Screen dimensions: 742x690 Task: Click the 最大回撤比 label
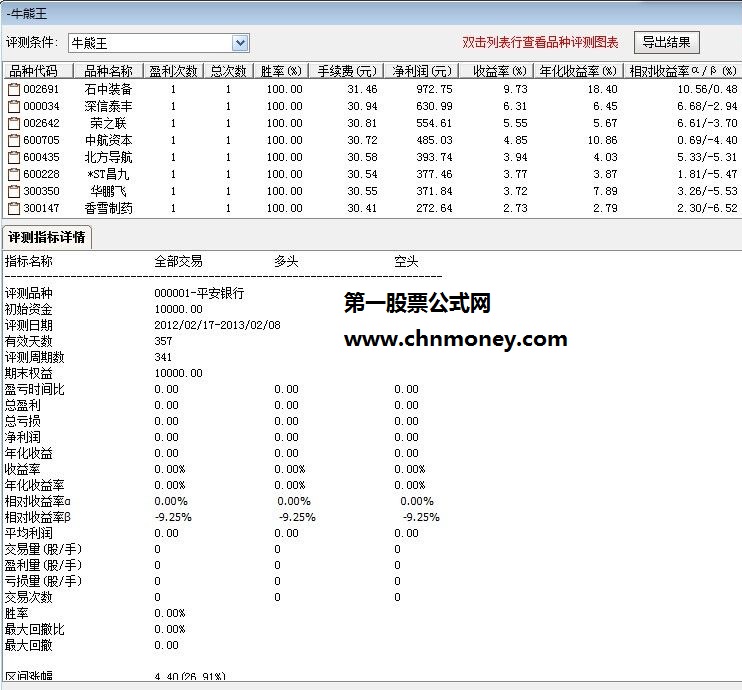pyautogui.click(x=35, y=629)
